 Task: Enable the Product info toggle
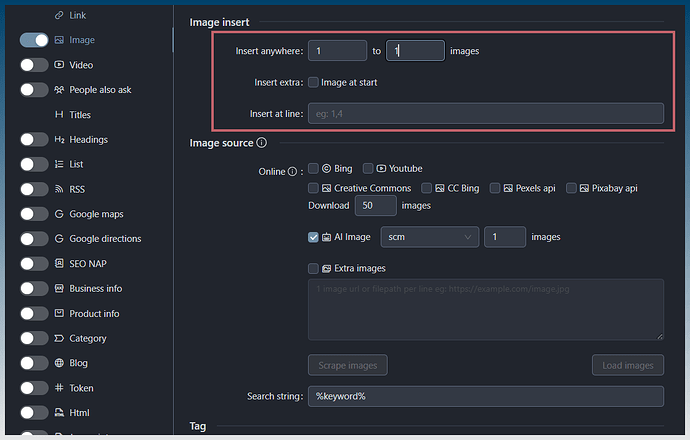click(x=34, y=313)
